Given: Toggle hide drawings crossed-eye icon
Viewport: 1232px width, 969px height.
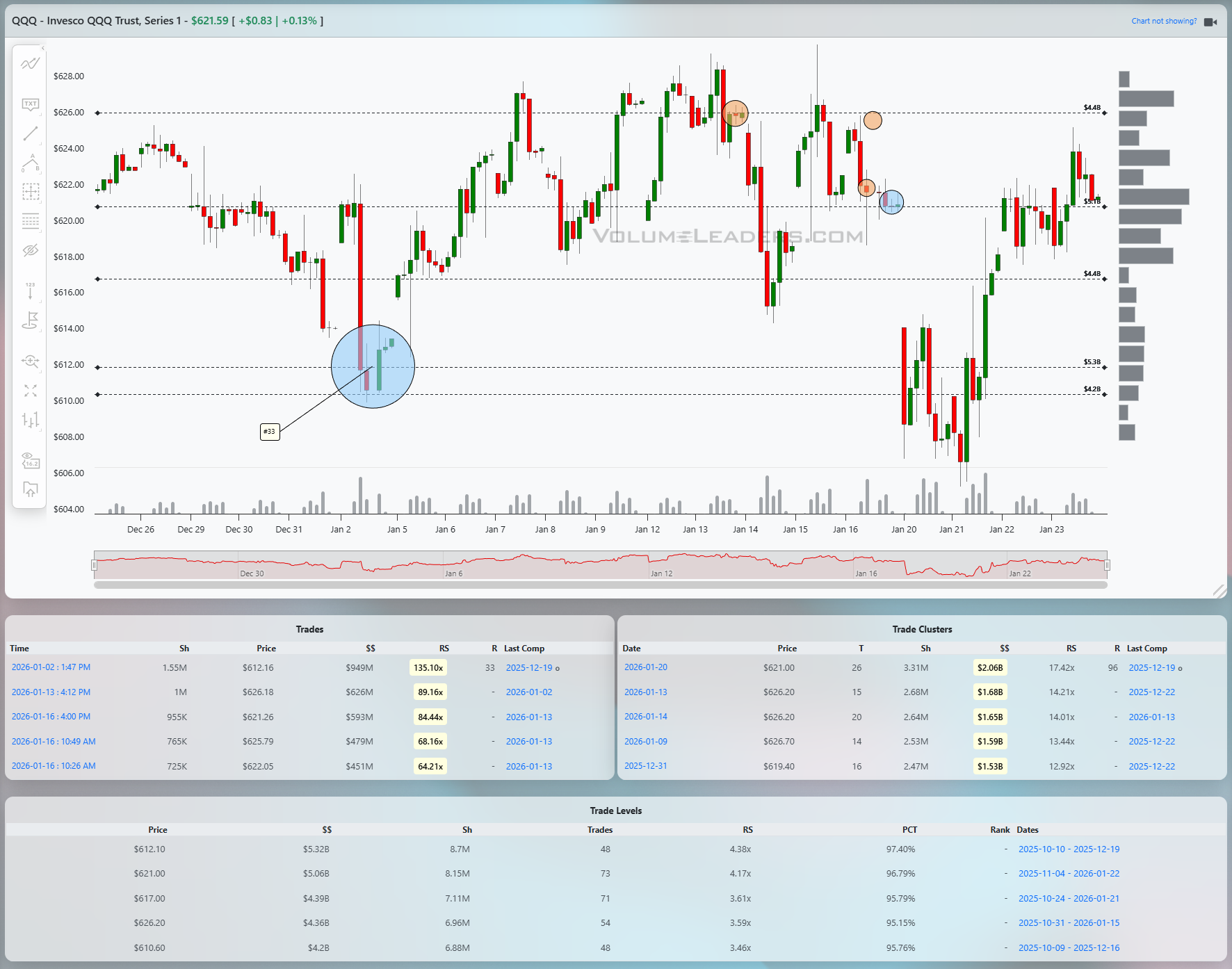Looking at the screenshot, I should click(x=30, y=250).
